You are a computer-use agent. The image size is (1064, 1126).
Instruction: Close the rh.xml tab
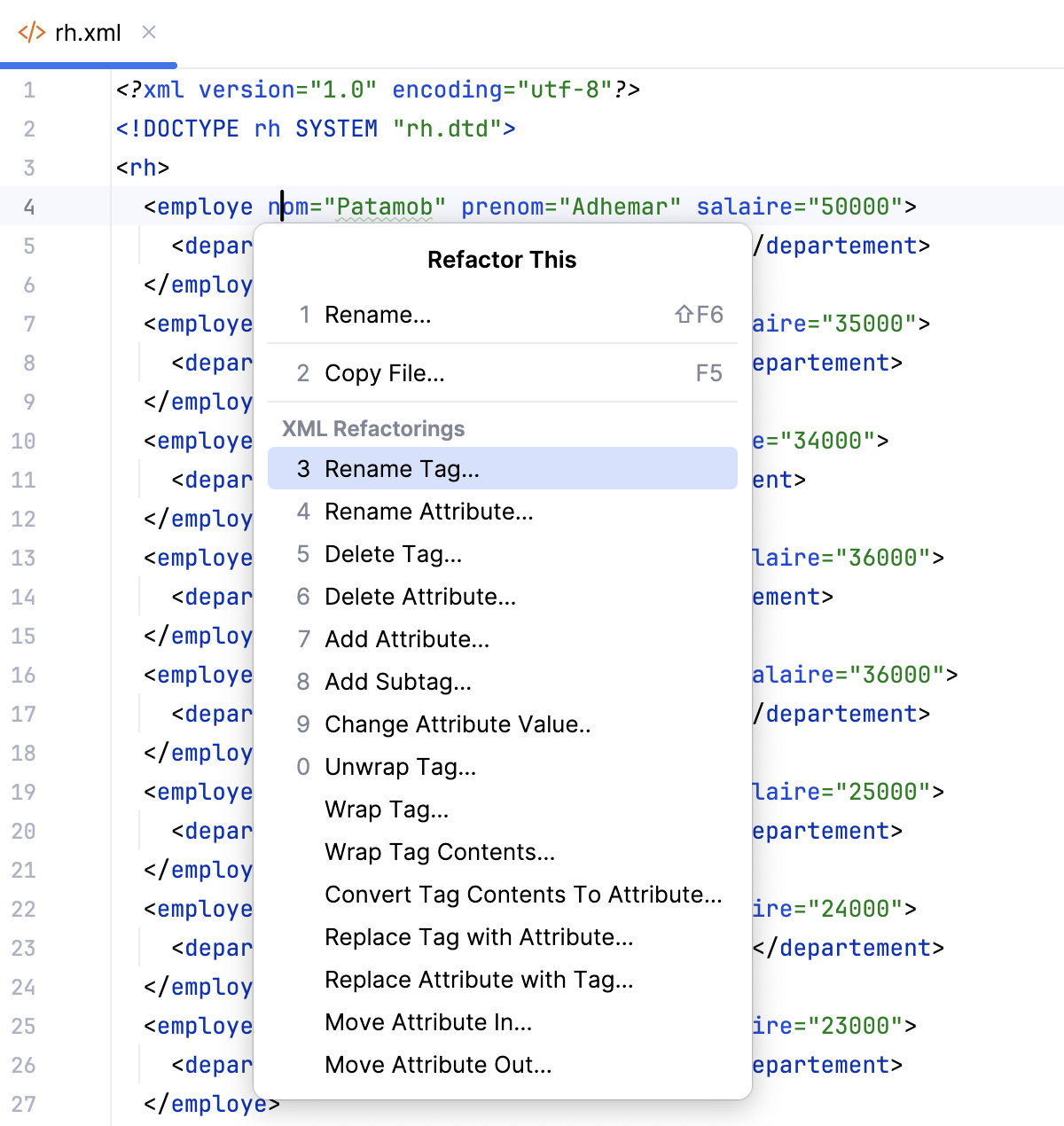[148, 33]
